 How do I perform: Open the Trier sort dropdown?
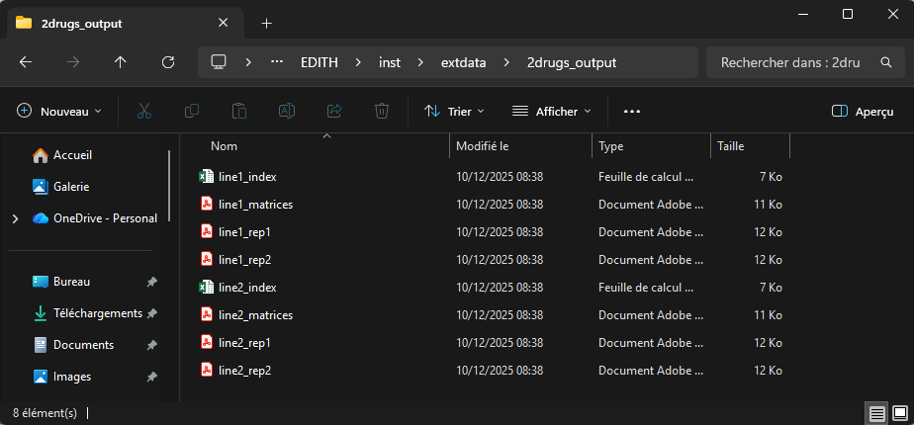[454, 111]
